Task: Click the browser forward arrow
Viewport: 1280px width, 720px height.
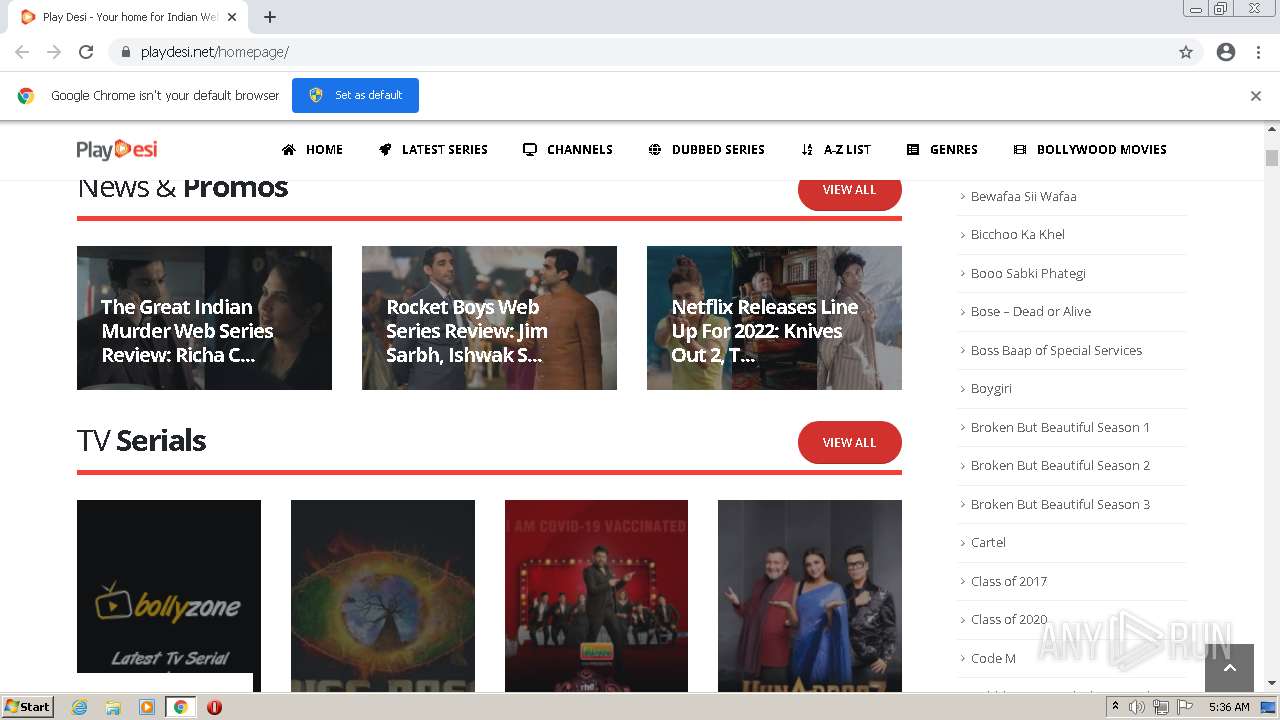Action: pos(54,52)
